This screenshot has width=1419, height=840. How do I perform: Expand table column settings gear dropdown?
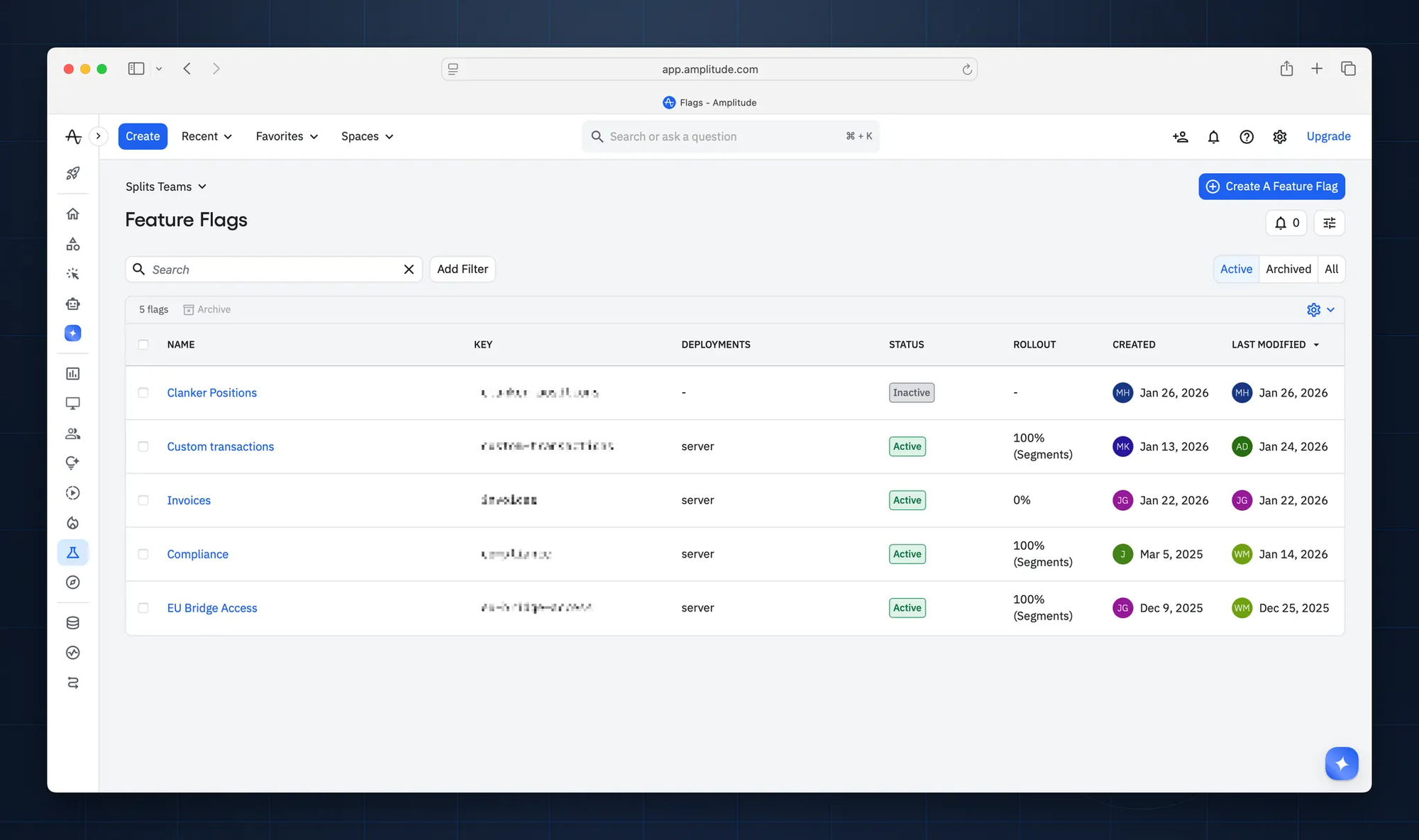[1320, 309]
